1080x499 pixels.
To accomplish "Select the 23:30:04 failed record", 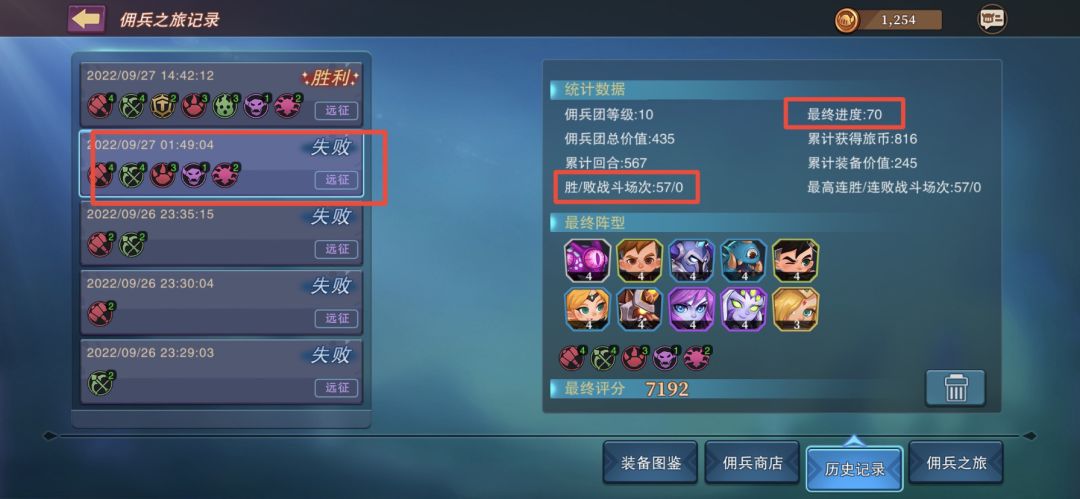I will coord(221,302).
